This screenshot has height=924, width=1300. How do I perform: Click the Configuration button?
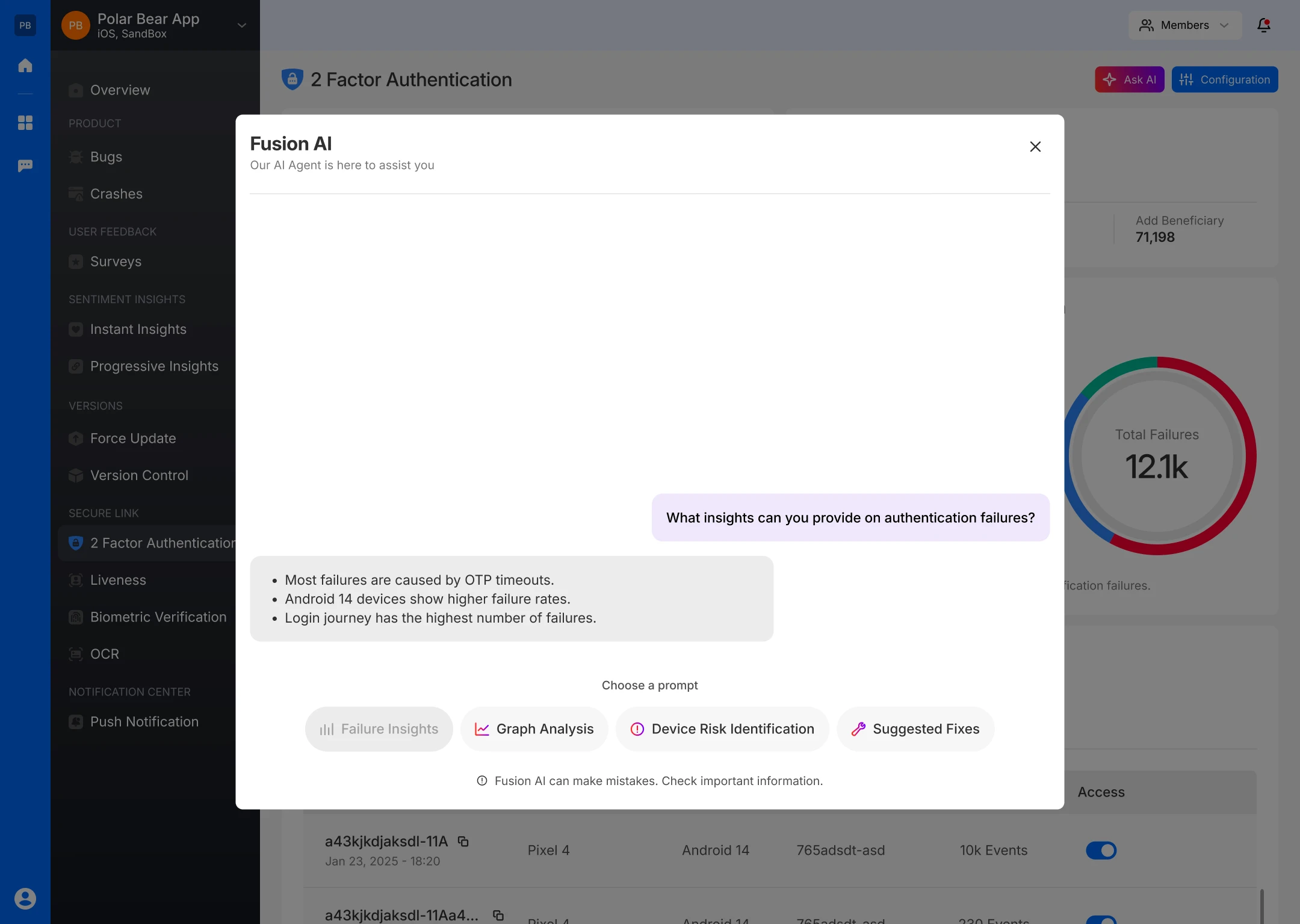click(x=1224, y=79)
